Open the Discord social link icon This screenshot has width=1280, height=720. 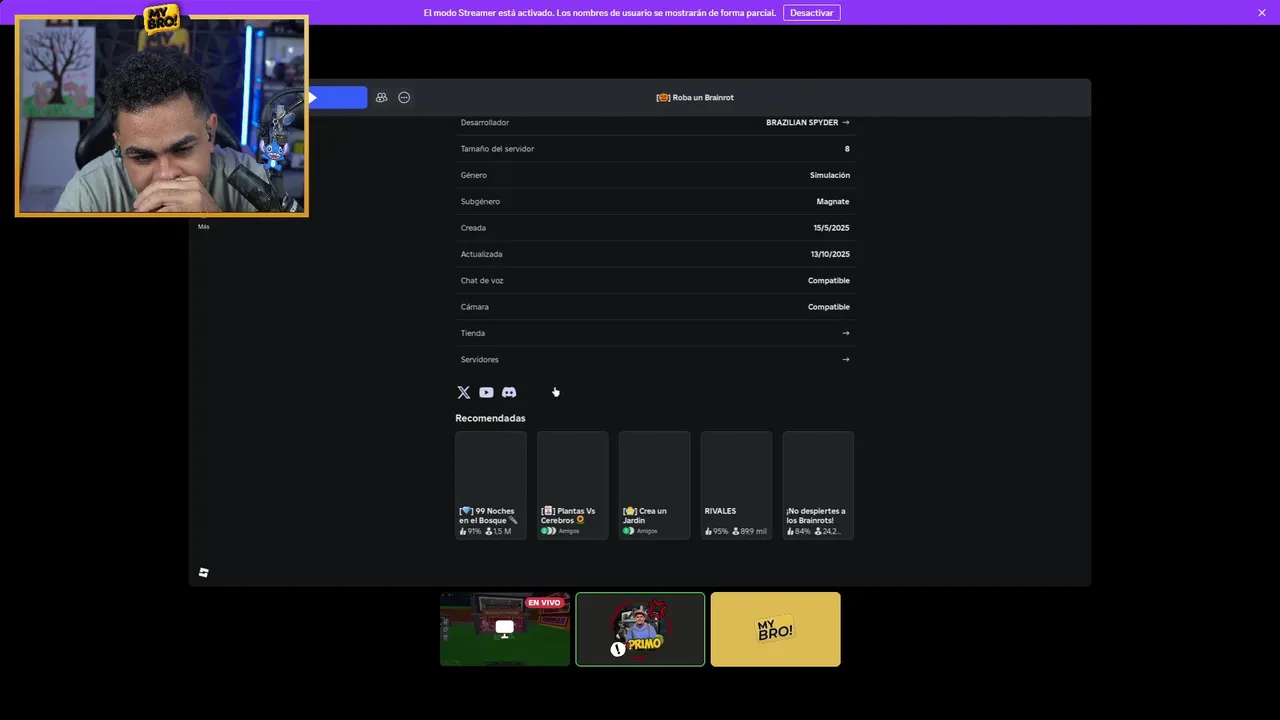click(x=509, y=393)
